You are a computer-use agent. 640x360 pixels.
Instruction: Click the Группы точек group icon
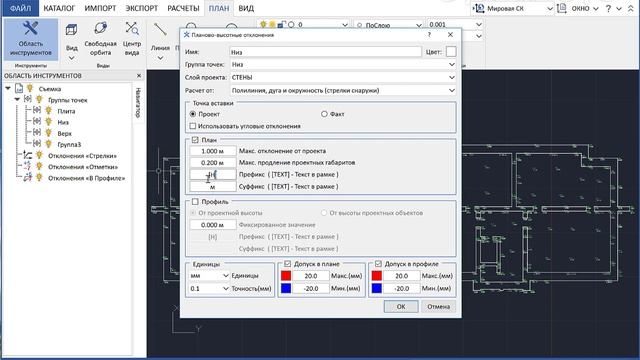[27, 100]
